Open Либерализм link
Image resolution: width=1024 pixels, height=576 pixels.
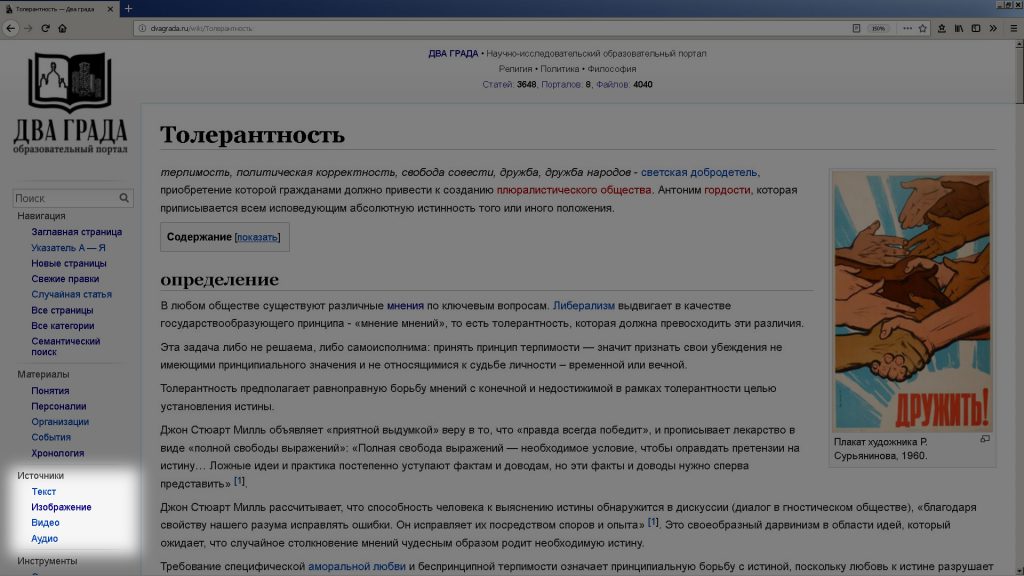(x=584, y=306)
